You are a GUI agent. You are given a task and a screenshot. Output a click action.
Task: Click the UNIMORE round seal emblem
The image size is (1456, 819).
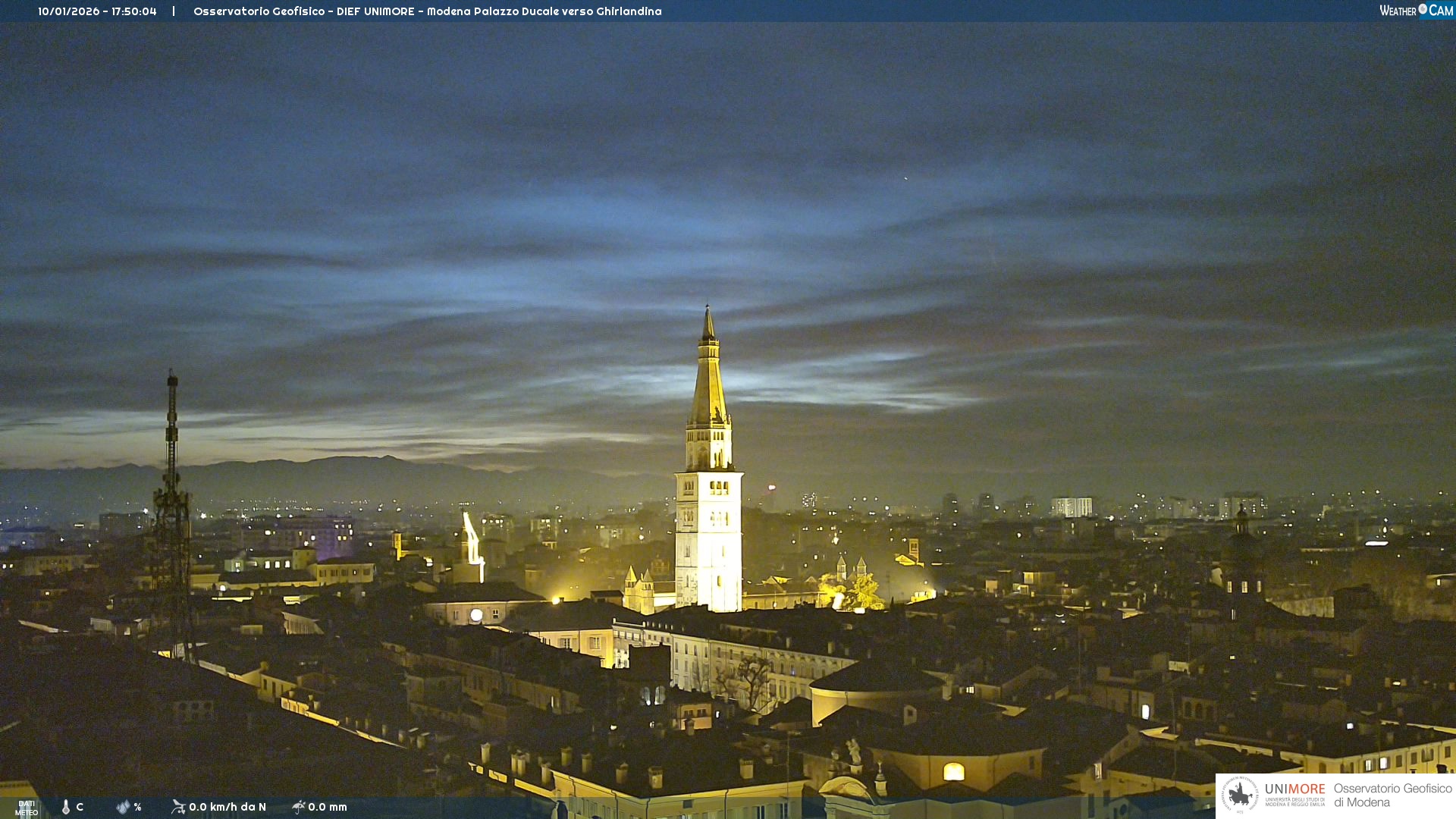[x=1239, y=795]
